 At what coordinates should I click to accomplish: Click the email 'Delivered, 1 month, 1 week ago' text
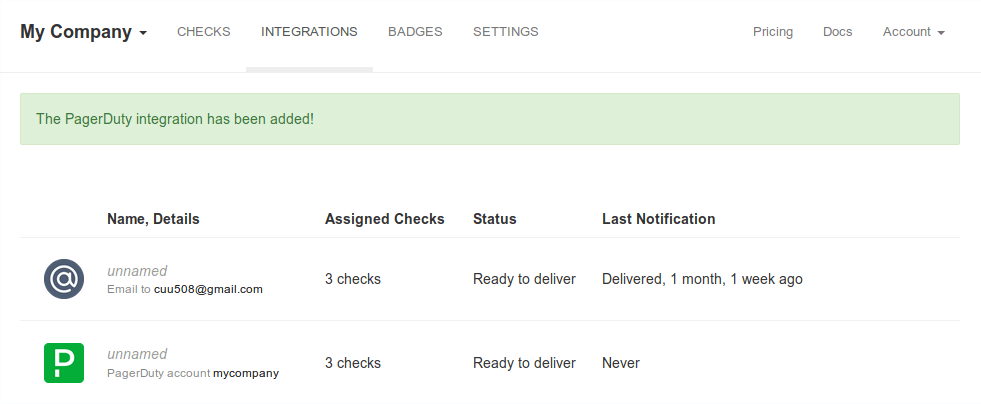click(702, 279)
